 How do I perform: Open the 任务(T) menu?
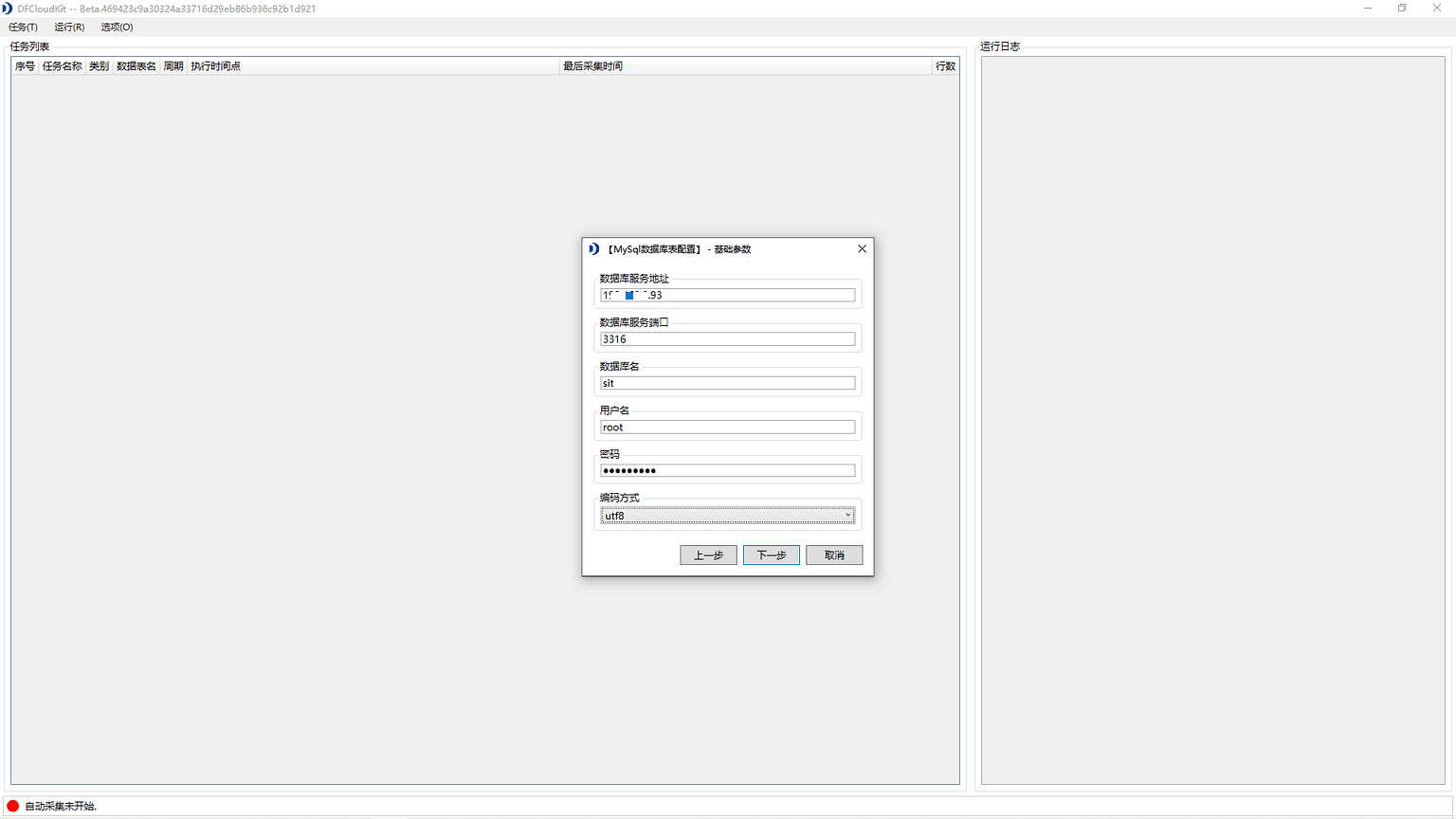(x=23, y=27)
